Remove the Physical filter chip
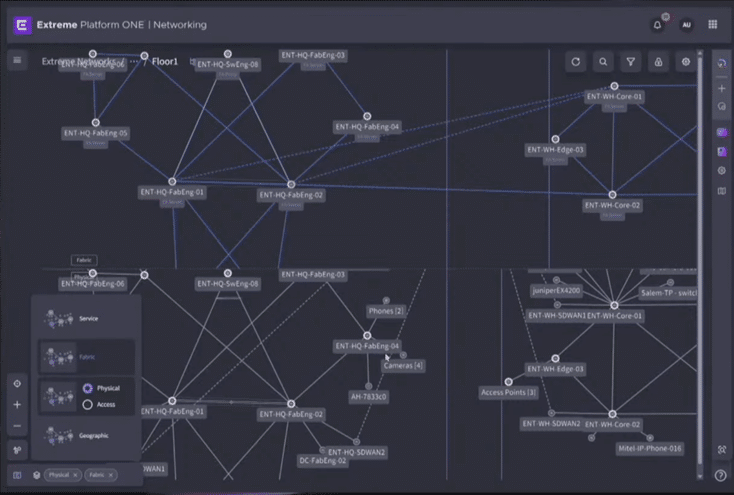734x495 pixels. click(x=75, y=475)
